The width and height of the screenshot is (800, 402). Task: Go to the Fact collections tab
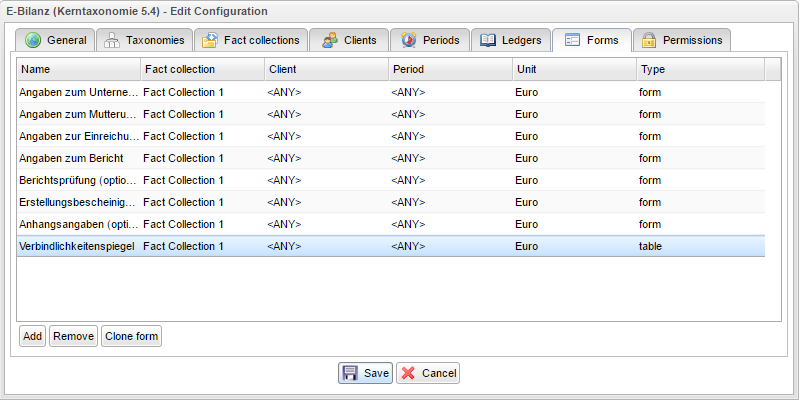(x=251, y=40)
